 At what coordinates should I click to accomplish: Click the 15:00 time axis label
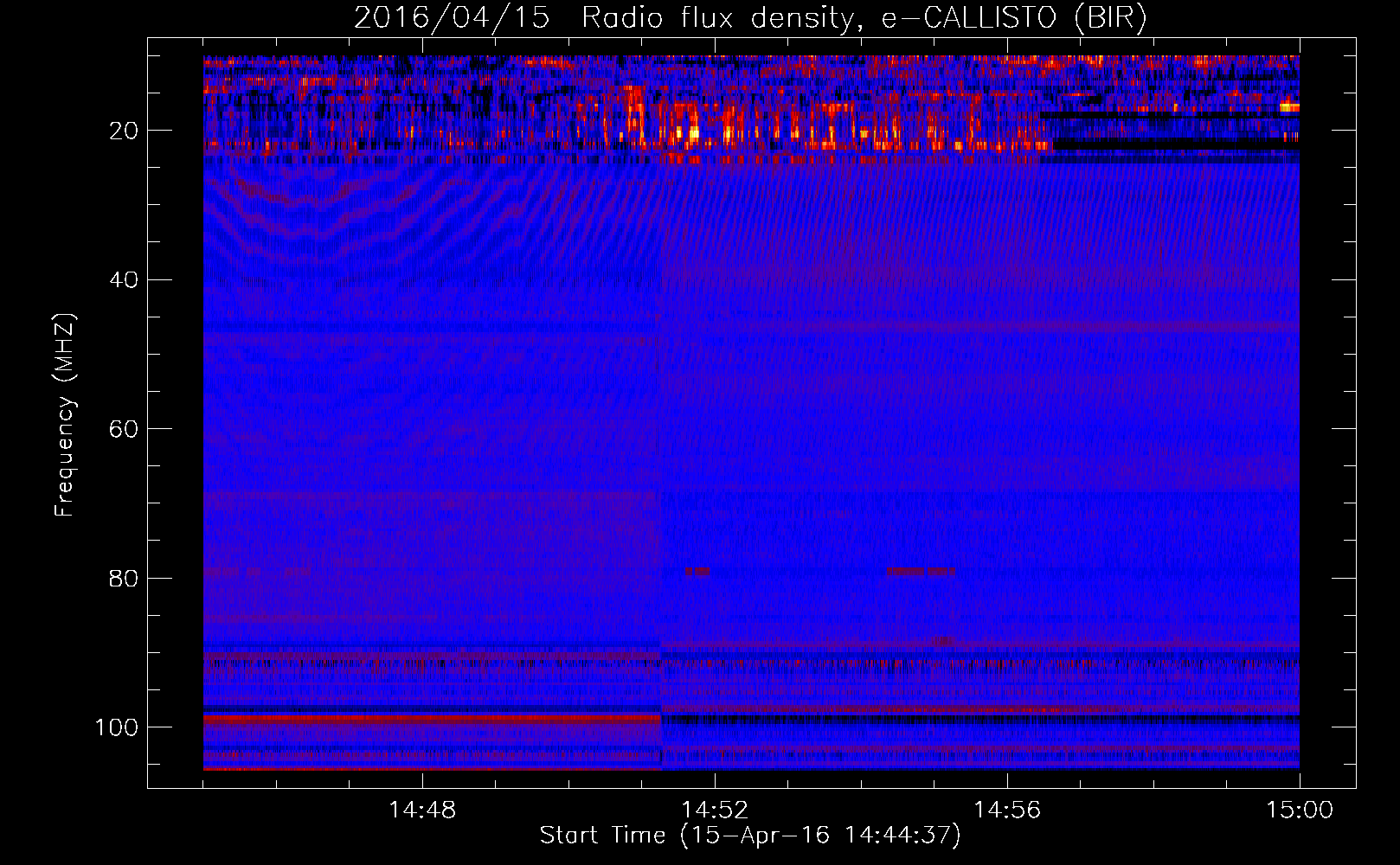[x=1300, y=811]
